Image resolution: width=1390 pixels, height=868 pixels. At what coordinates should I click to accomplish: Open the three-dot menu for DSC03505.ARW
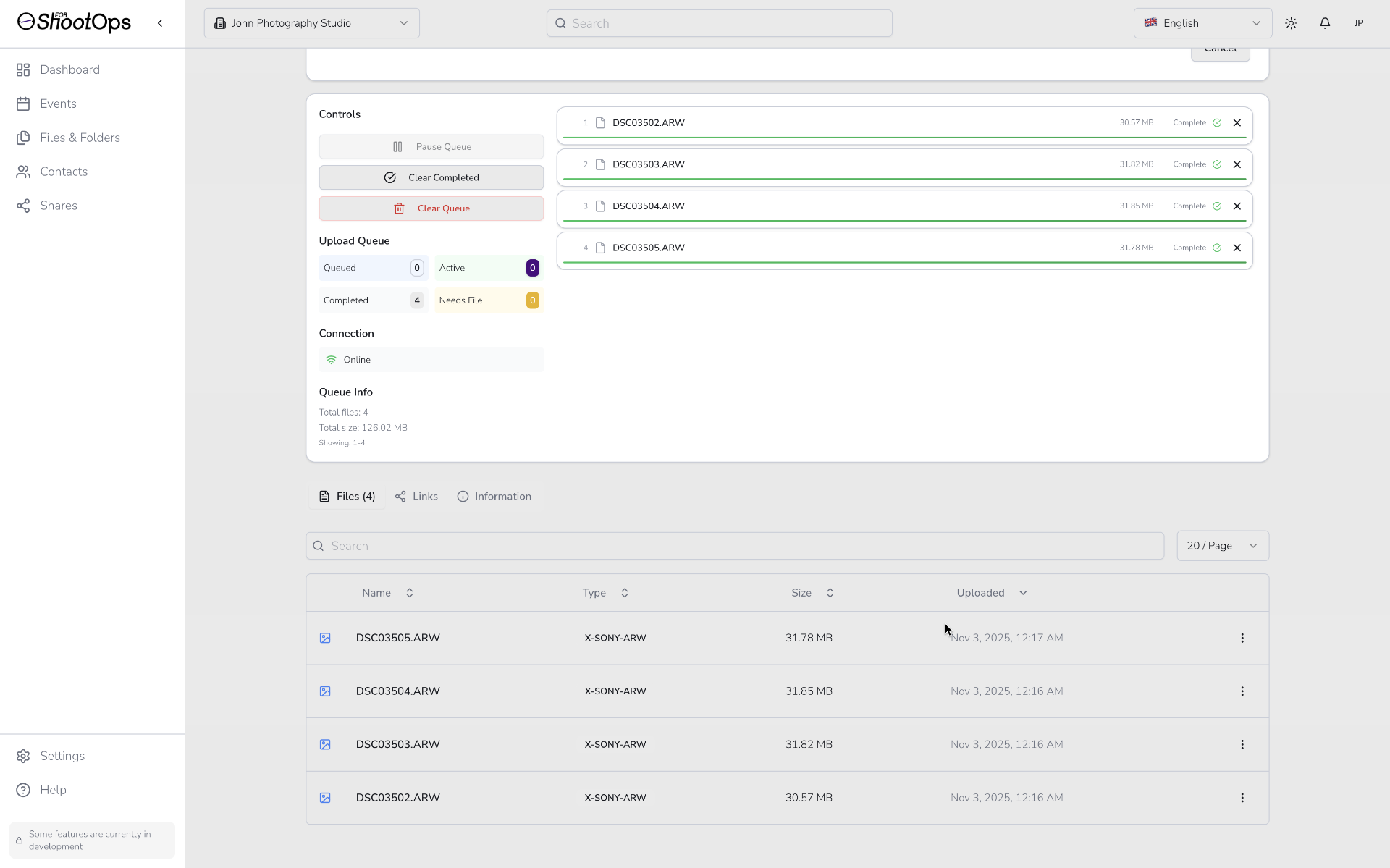[x=1242, y=638]
